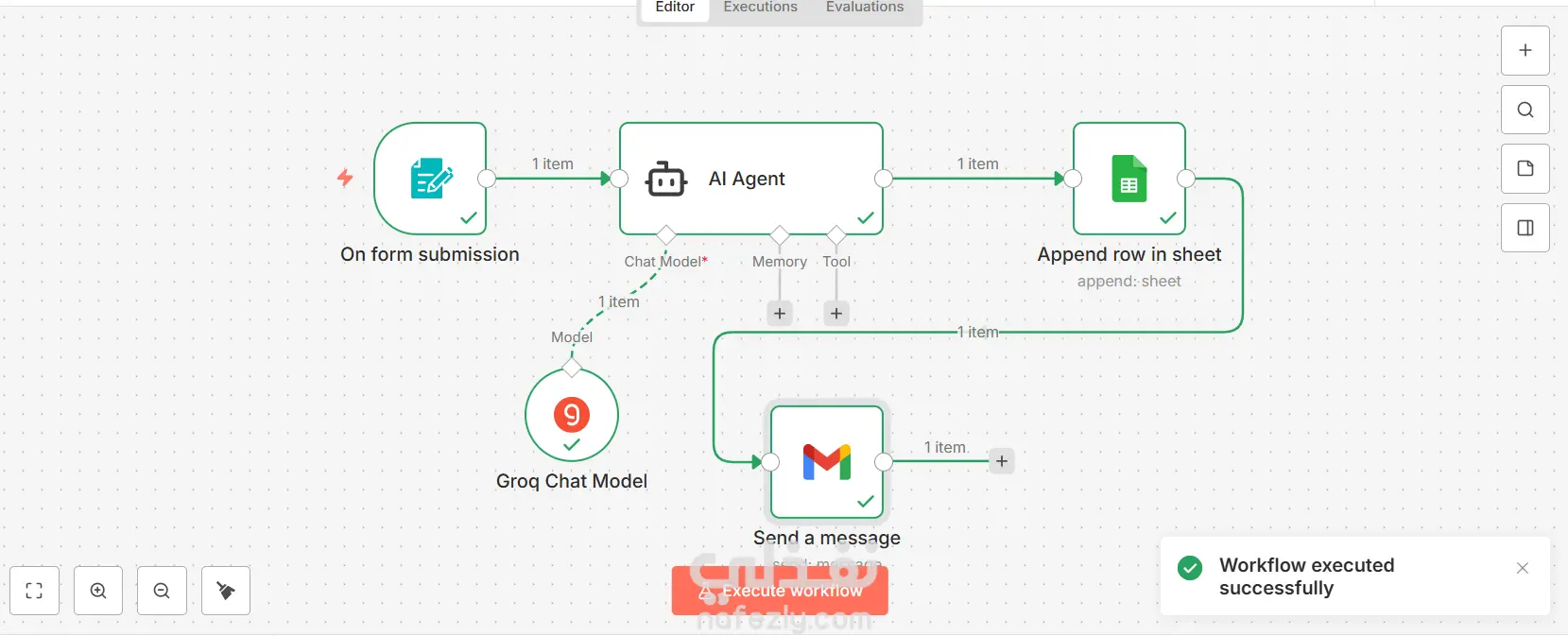Click '1 item' label between form and AI Agent
The image size is (1568, 636).
[x=553, y=163]
